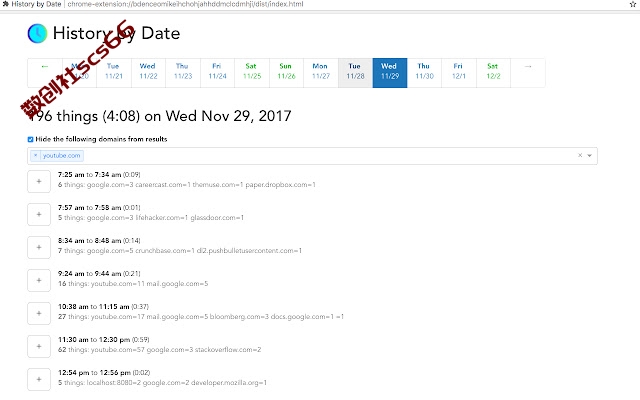The image size is (640, 400).
Task: Select the Fri 12/1 date tab
Action: 459,73
